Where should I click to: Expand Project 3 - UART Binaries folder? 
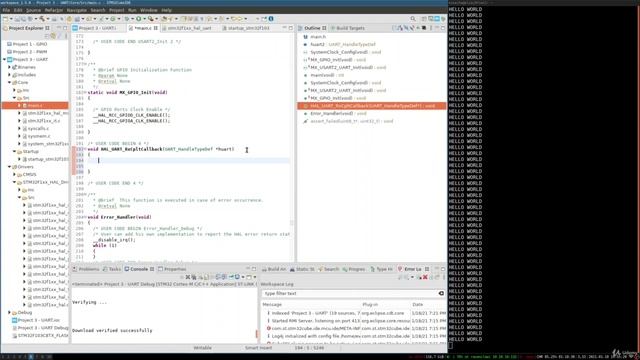pos(9,67)
